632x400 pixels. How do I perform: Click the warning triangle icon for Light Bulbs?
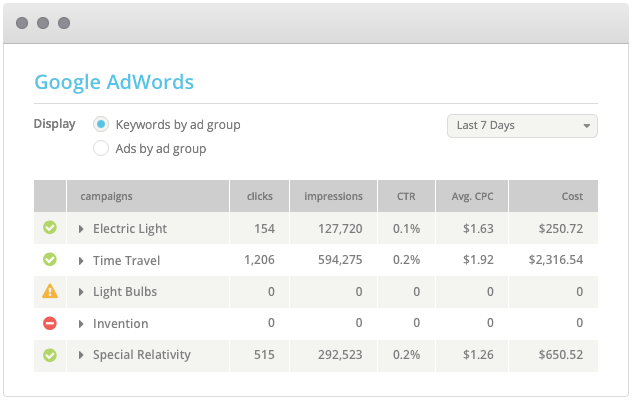(x=50, y=291)
